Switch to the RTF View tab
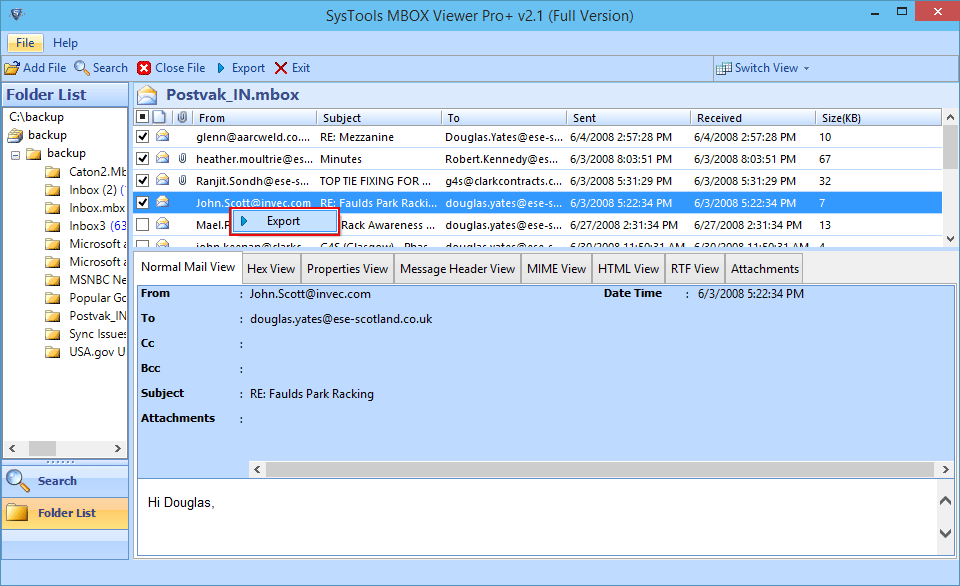 tap(695, 269)
